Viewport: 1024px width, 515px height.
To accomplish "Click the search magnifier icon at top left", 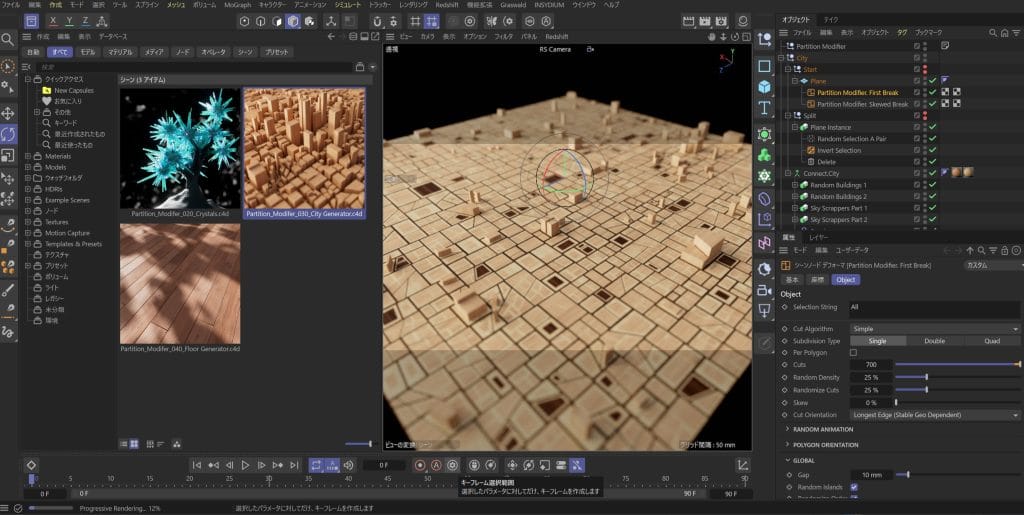I will pos(8,40).
